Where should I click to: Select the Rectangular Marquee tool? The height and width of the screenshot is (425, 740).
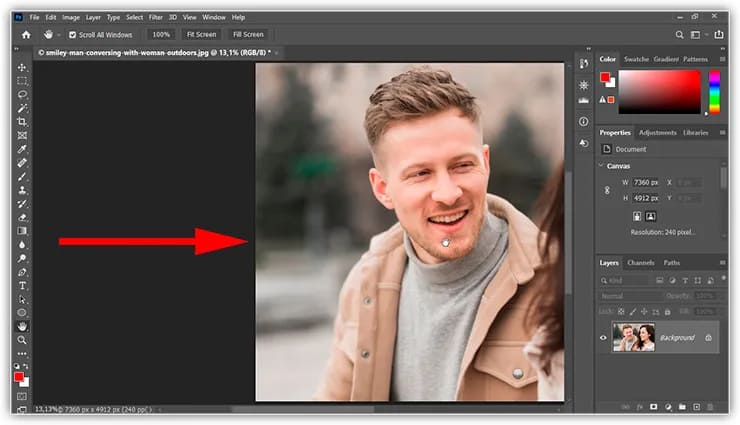[22, 81]
